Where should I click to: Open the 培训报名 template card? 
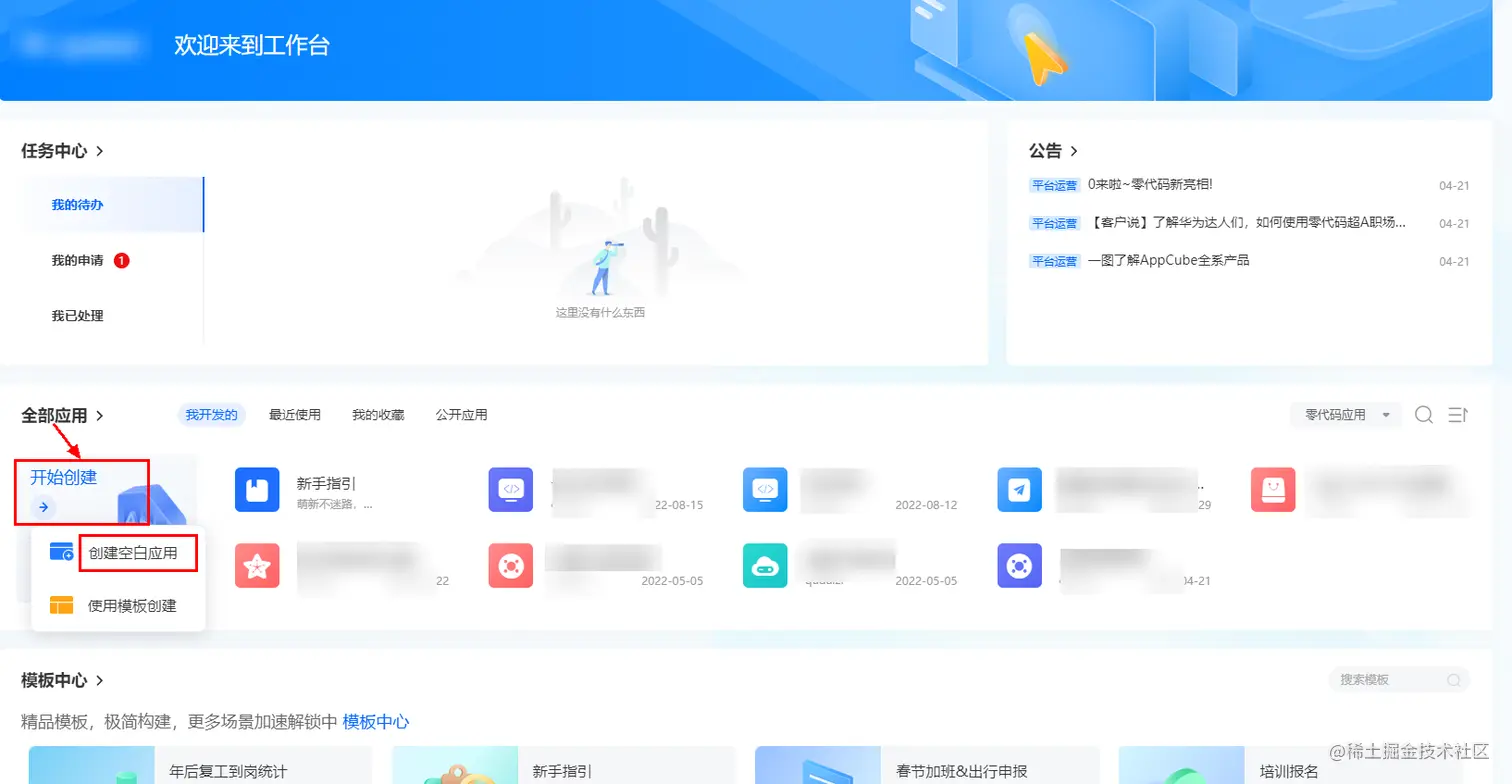1289,765
